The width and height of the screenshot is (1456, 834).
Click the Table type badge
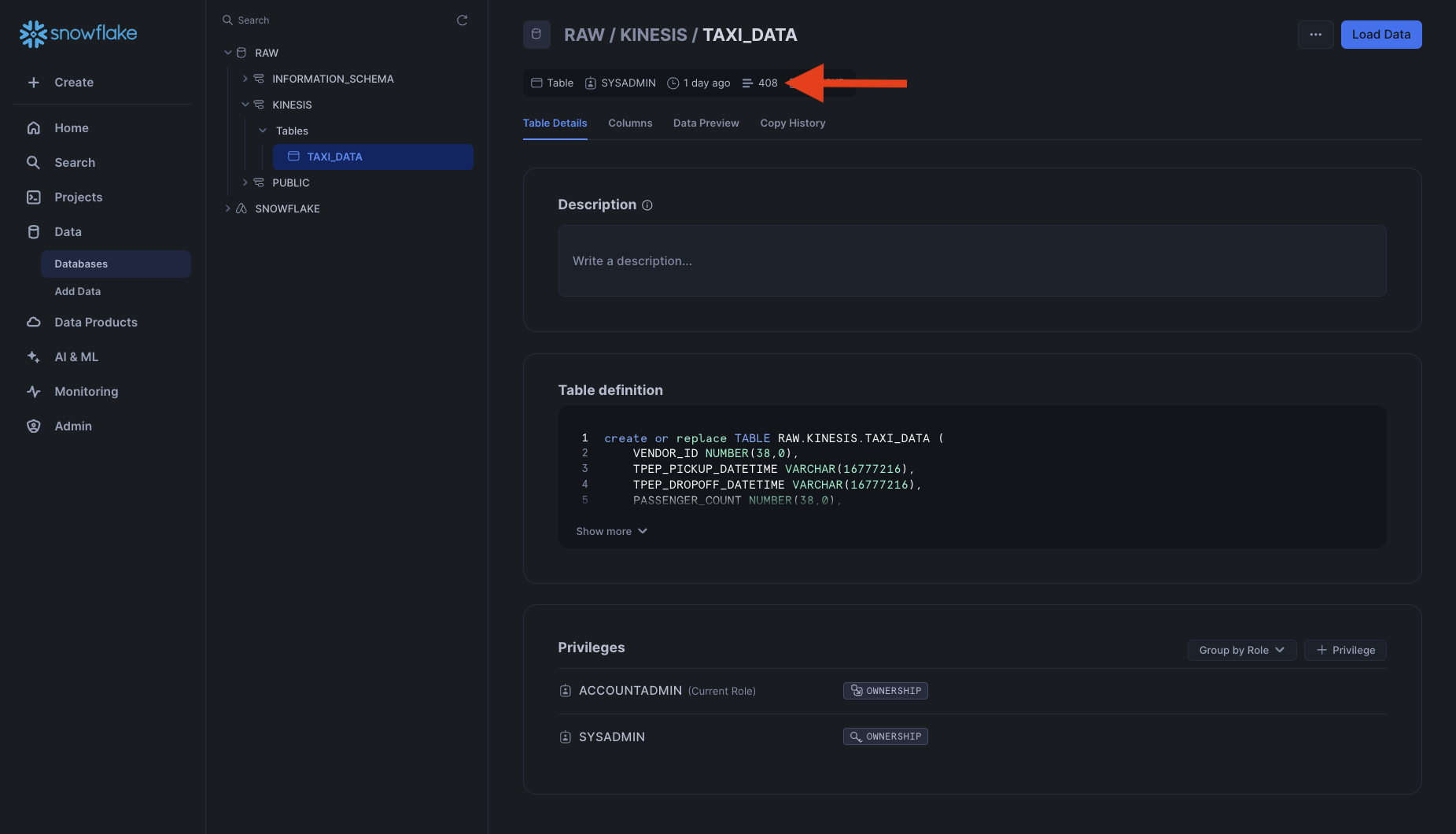552,83
